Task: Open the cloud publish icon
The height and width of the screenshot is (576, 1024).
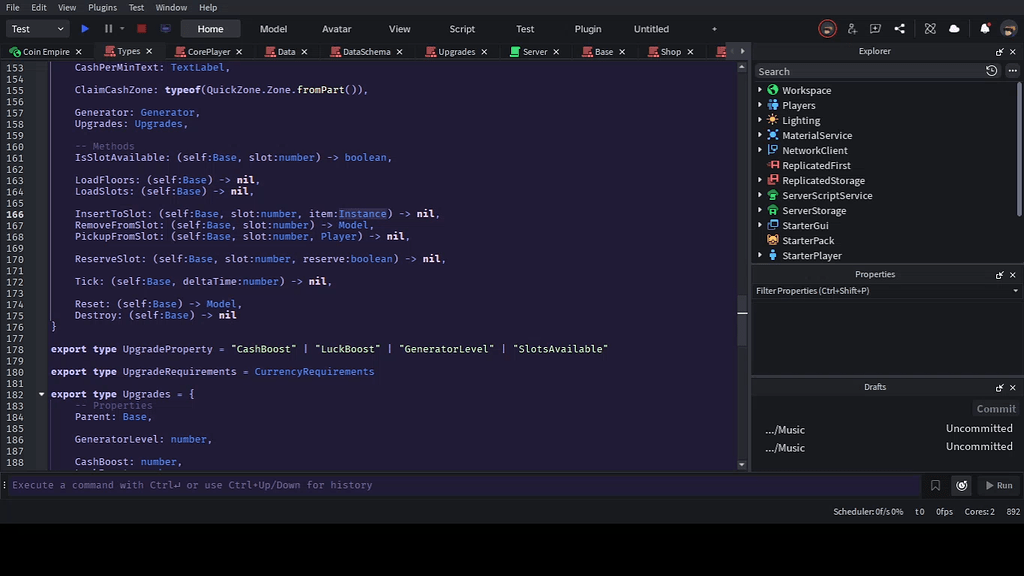Action: coord(954,29)
